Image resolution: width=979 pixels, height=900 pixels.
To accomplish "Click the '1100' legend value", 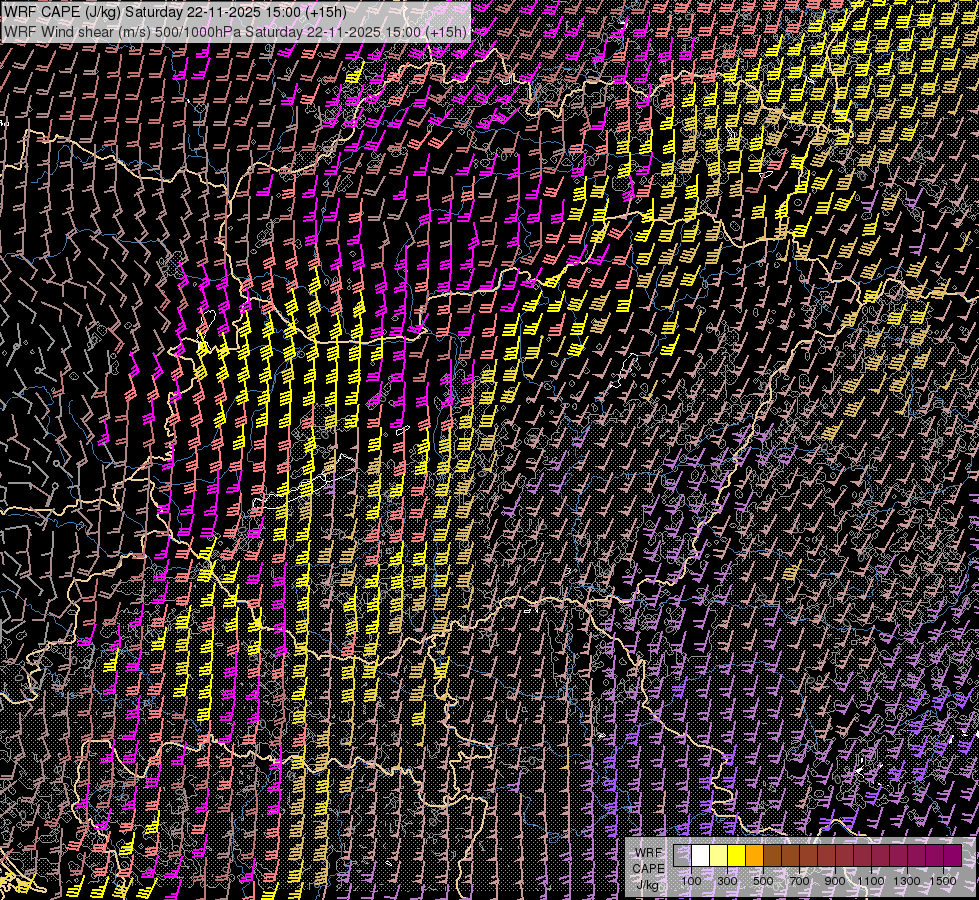I will point(870,881).
